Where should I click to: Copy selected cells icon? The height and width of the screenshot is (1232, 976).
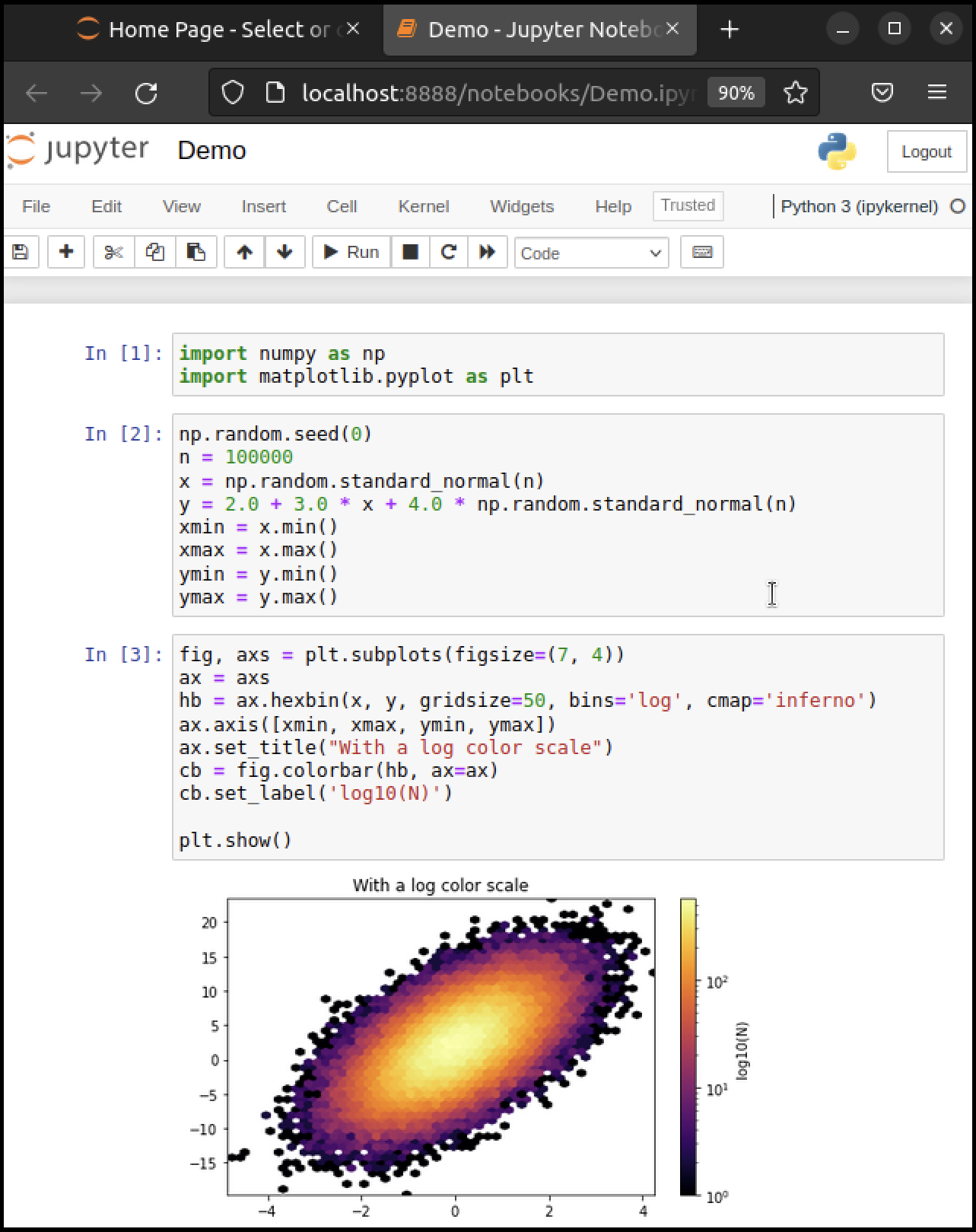(155, 252)
